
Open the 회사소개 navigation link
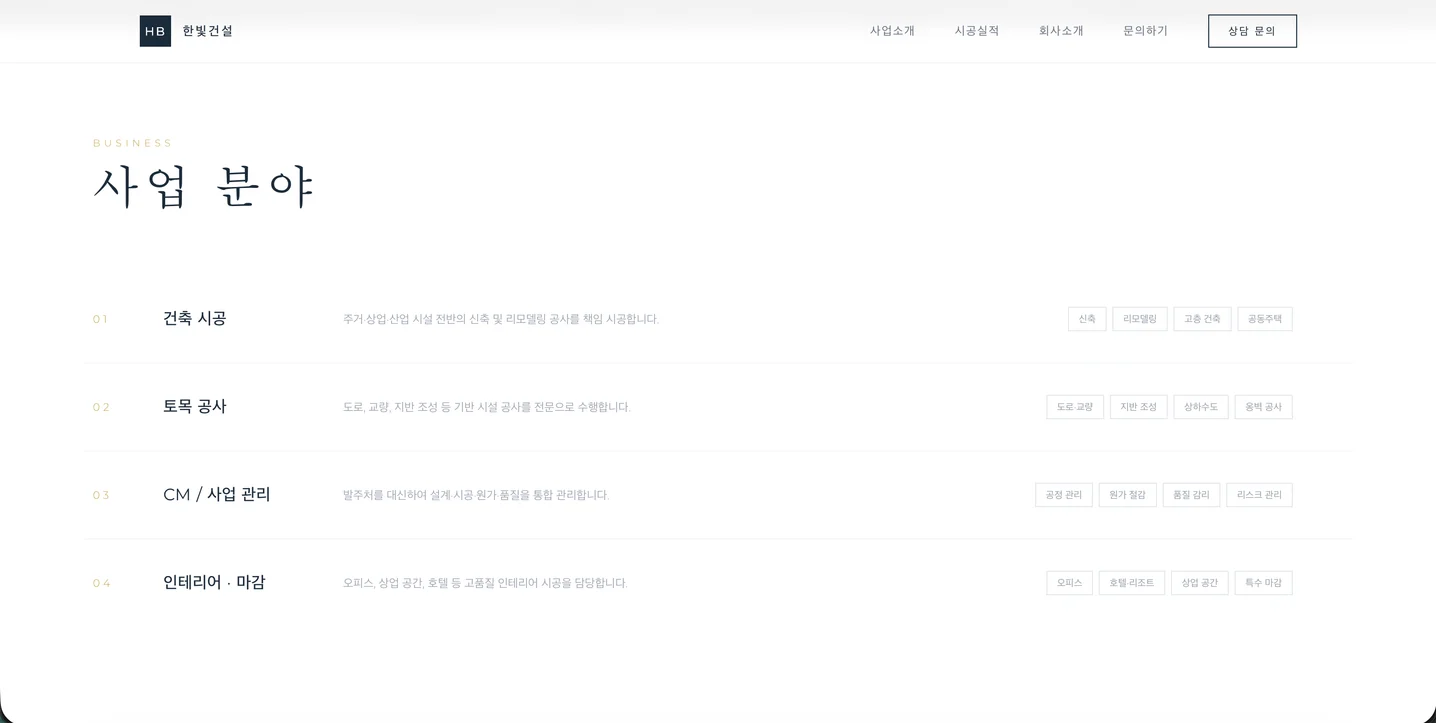[1061, 31]
